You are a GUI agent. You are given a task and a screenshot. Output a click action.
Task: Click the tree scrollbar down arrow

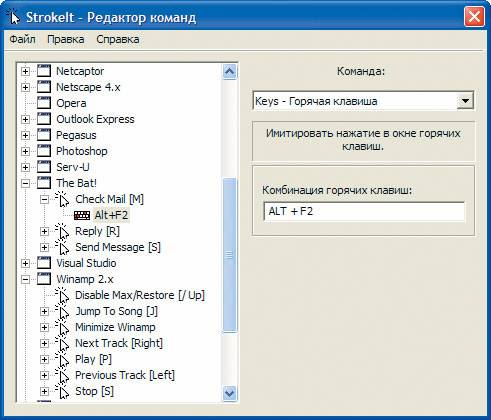tap(230, 393)
